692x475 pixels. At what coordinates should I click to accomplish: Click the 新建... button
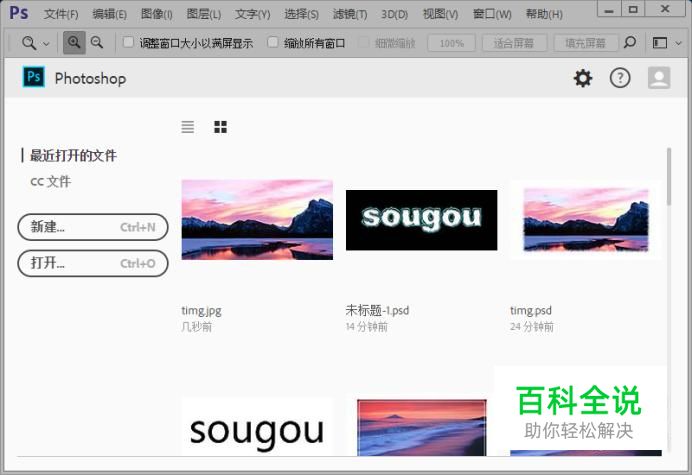[x=93, y=227]
